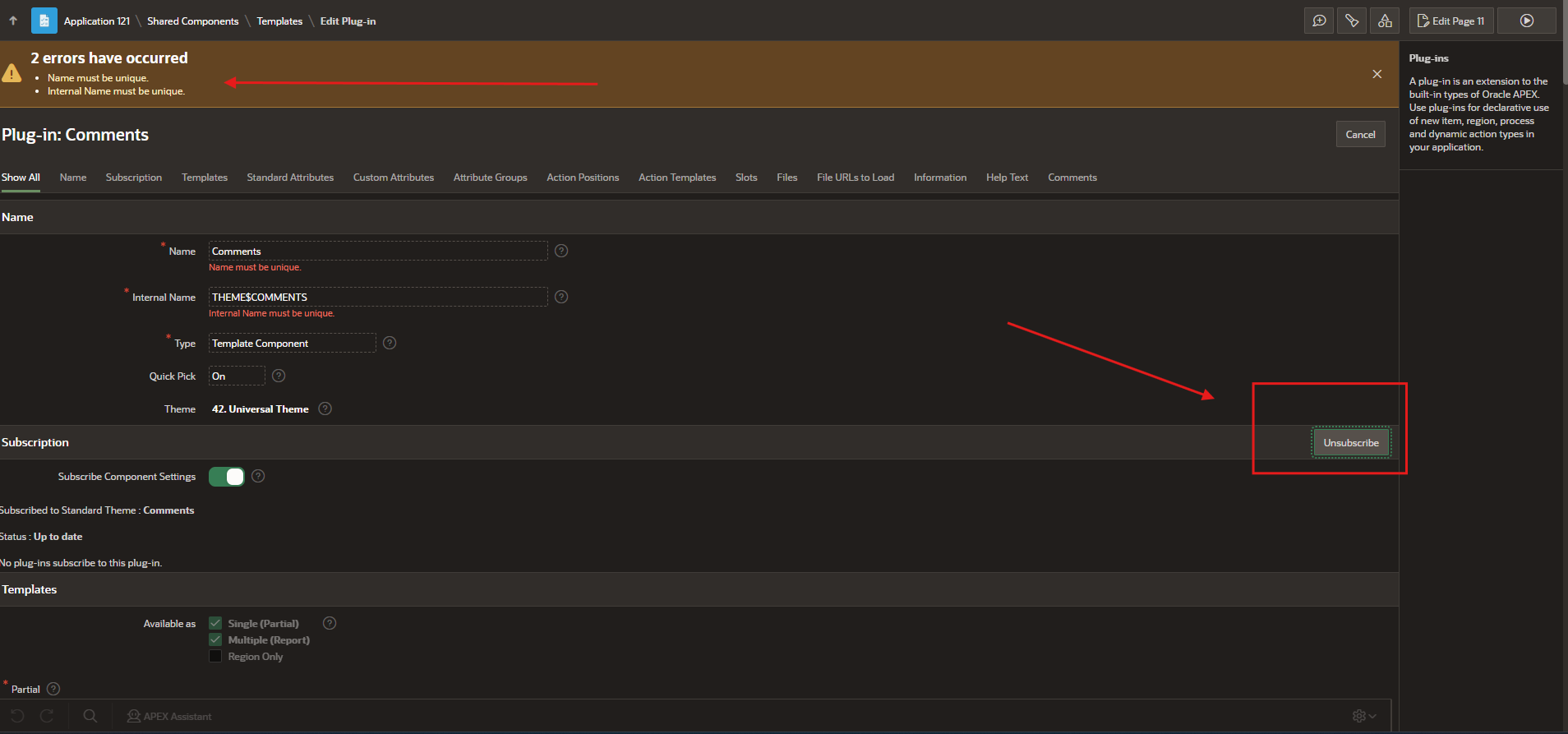Image resolution: width=1568 pixels, height=734 pixels.
Task: Click the help icon beside the Name field
Action: [x=561, y=251]
